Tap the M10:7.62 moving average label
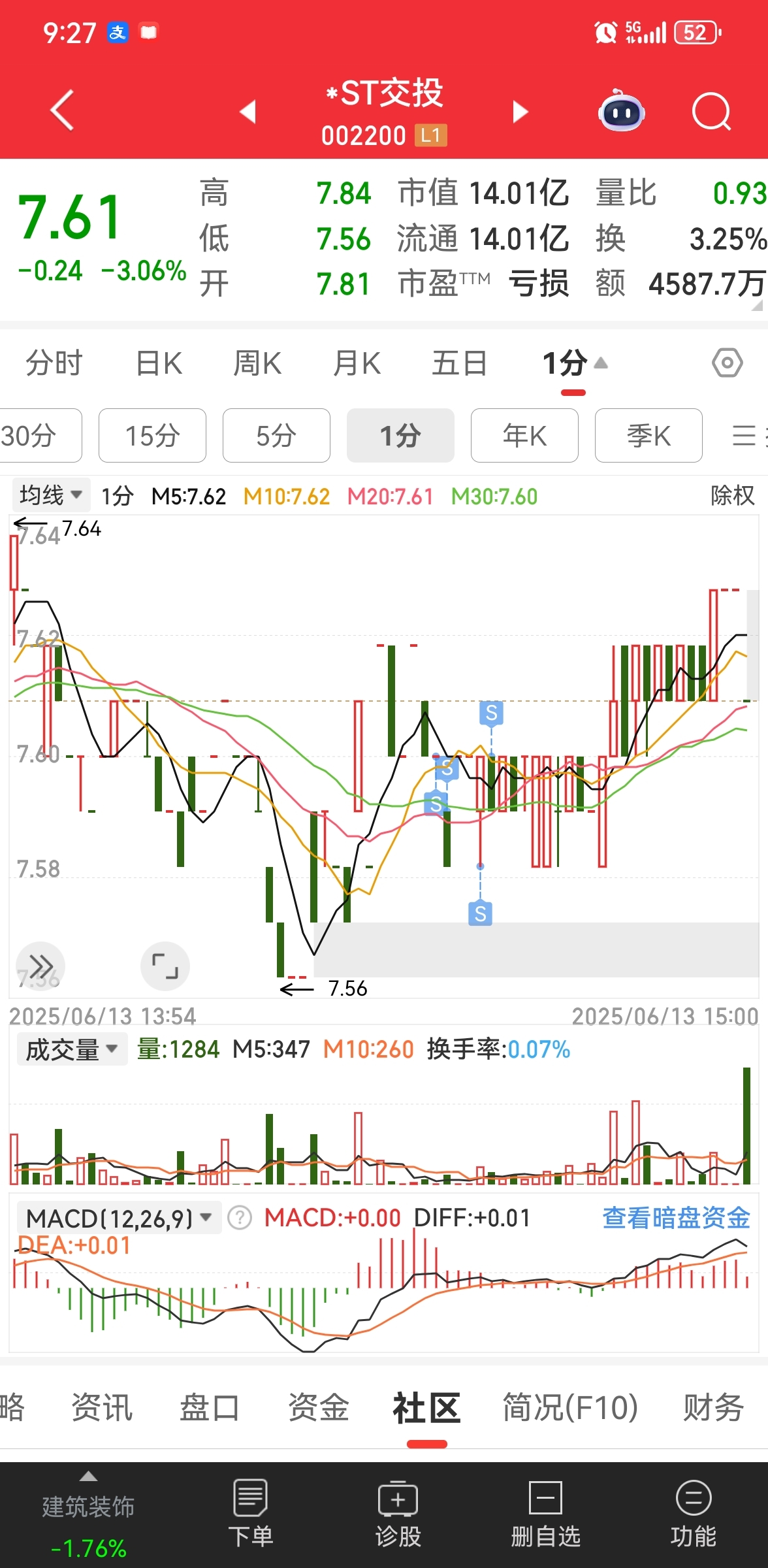The width and height of the screenshot is (768, 1568). tap(287, 497)
